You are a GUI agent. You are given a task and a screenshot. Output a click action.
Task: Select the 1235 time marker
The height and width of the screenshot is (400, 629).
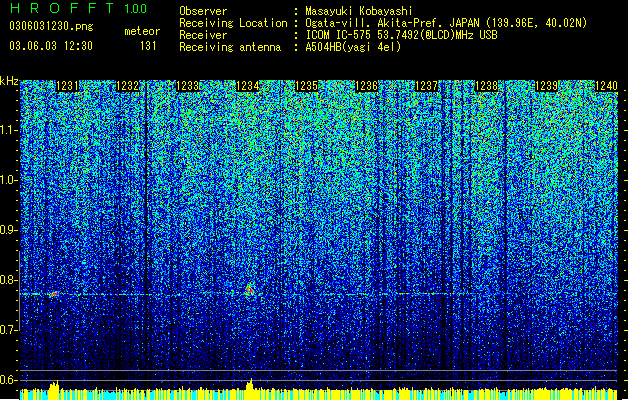pyautogui.click(x=306, y=86)
